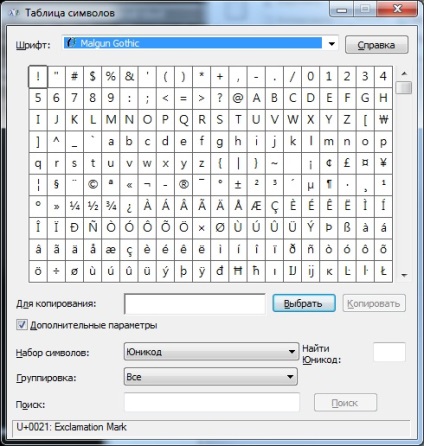Choose the three quarters ¾ fraction
The image size is (424, 446).
(x=111, y=206)
